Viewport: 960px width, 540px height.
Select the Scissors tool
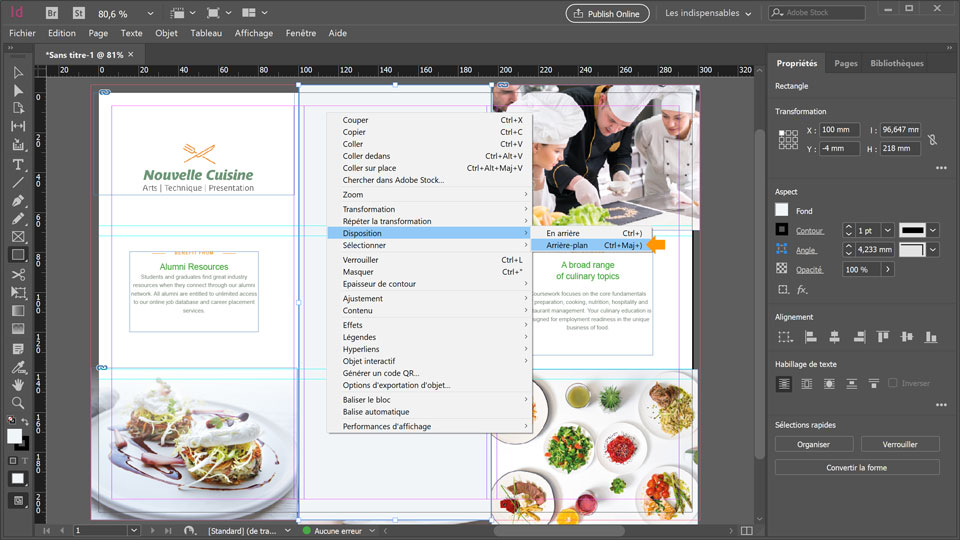tap(18, 274)
